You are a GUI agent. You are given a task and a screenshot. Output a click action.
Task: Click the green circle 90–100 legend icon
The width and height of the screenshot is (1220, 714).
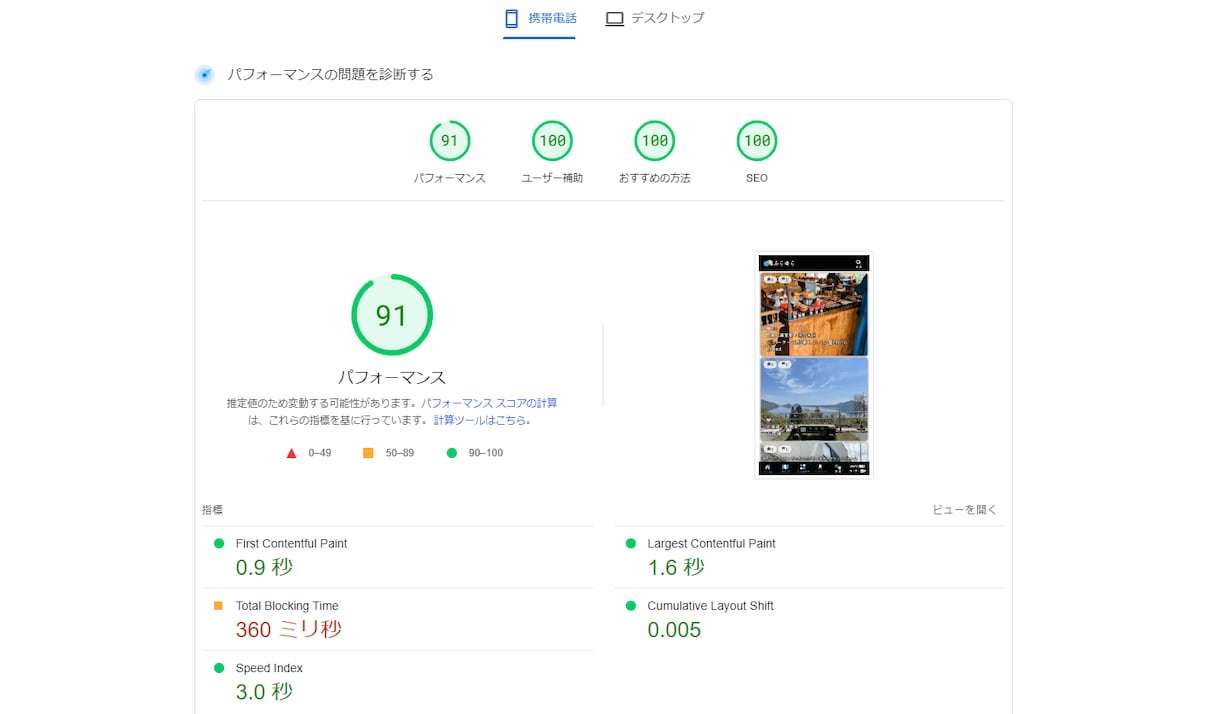[451, 453]
